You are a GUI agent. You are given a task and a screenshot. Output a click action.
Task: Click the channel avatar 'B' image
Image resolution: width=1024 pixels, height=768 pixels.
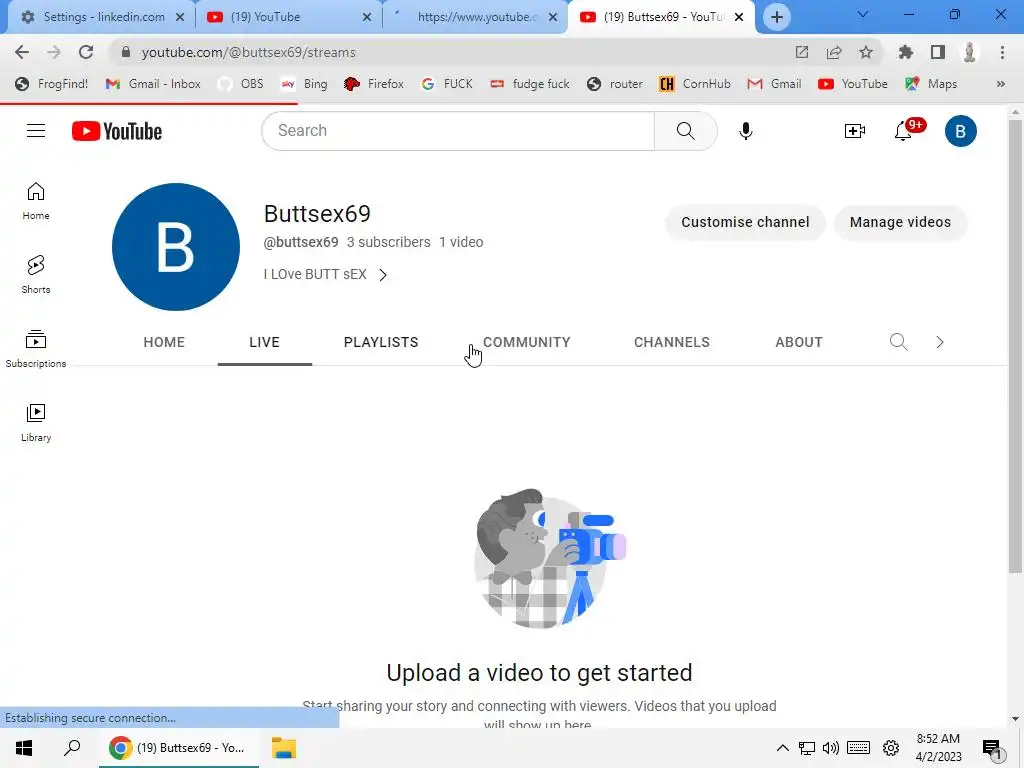(x=176, y=247)
